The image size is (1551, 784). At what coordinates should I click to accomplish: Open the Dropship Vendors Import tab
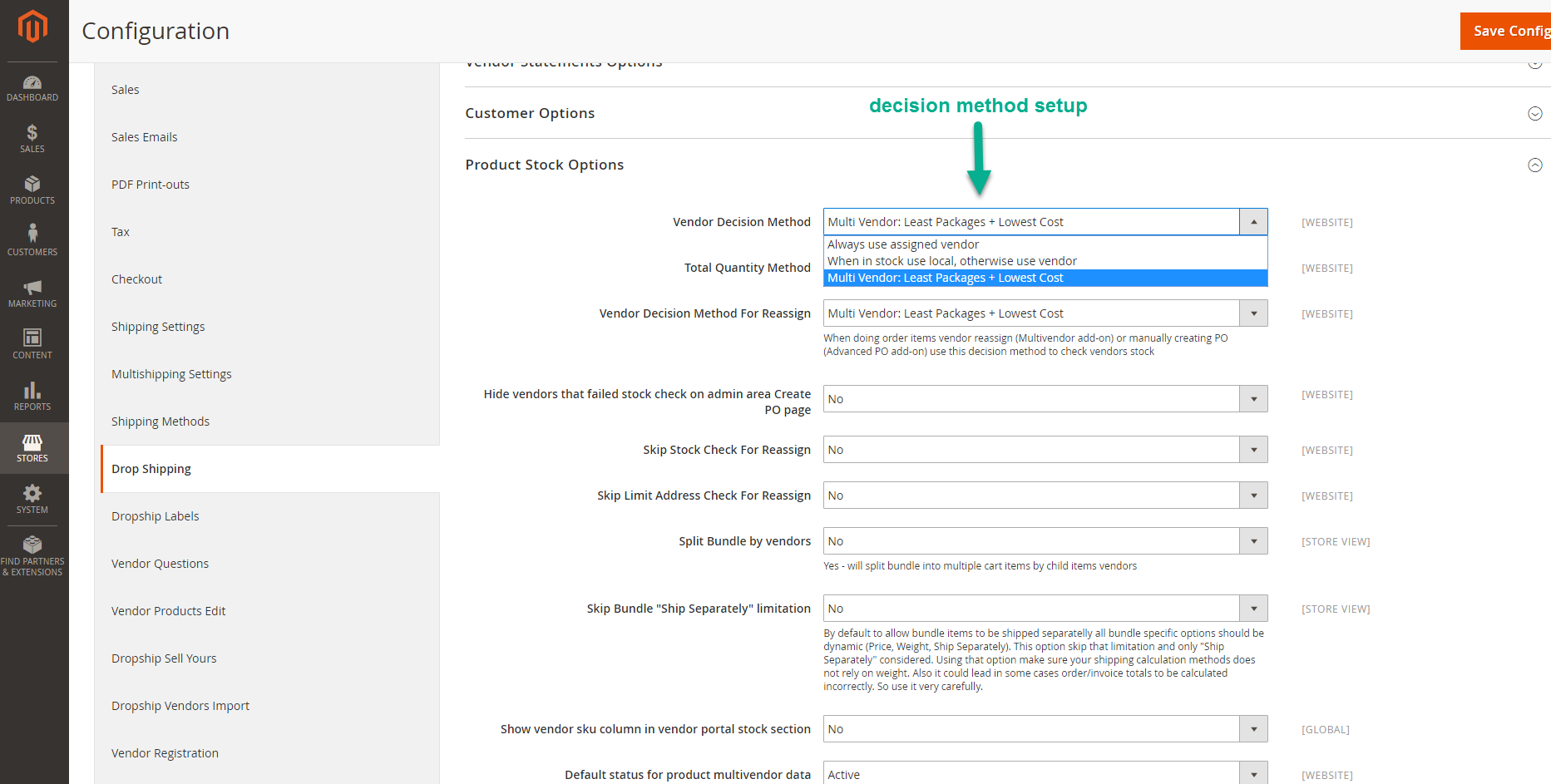[x=267, y=706]
